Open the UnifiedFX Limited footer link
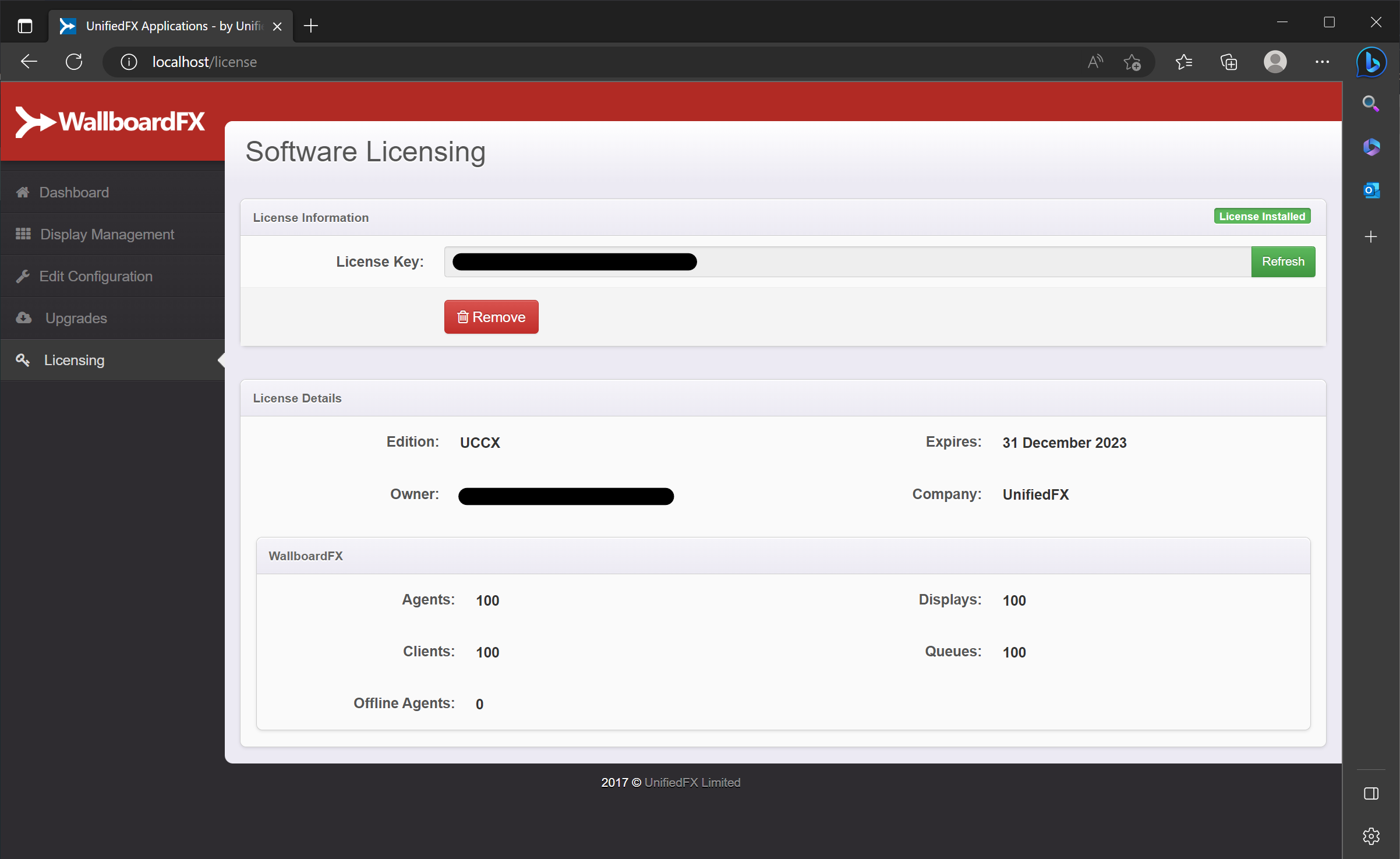Image resolution: width=1400 pixels, height=859 pixels. tap(692, 782)
